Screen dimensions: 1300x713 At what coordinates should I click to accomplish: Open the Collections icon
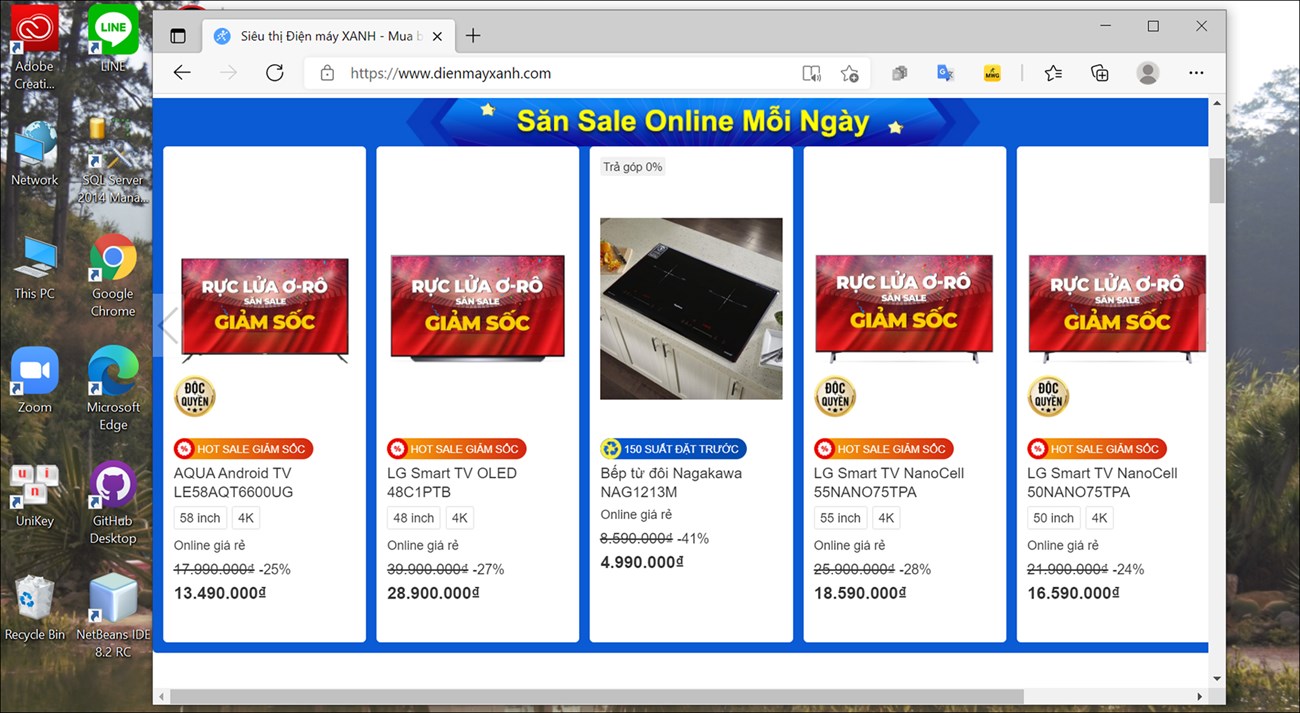pos(1100,73)
